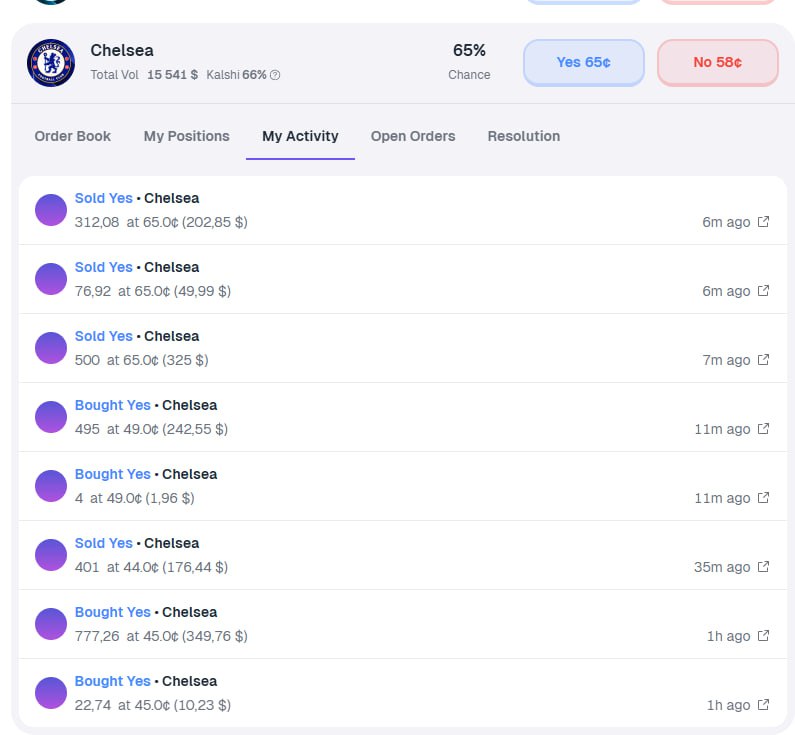Click avatar of the 495 Bought Yes row
This screenshot has height=735, width=795.
(x=51, y=417)
